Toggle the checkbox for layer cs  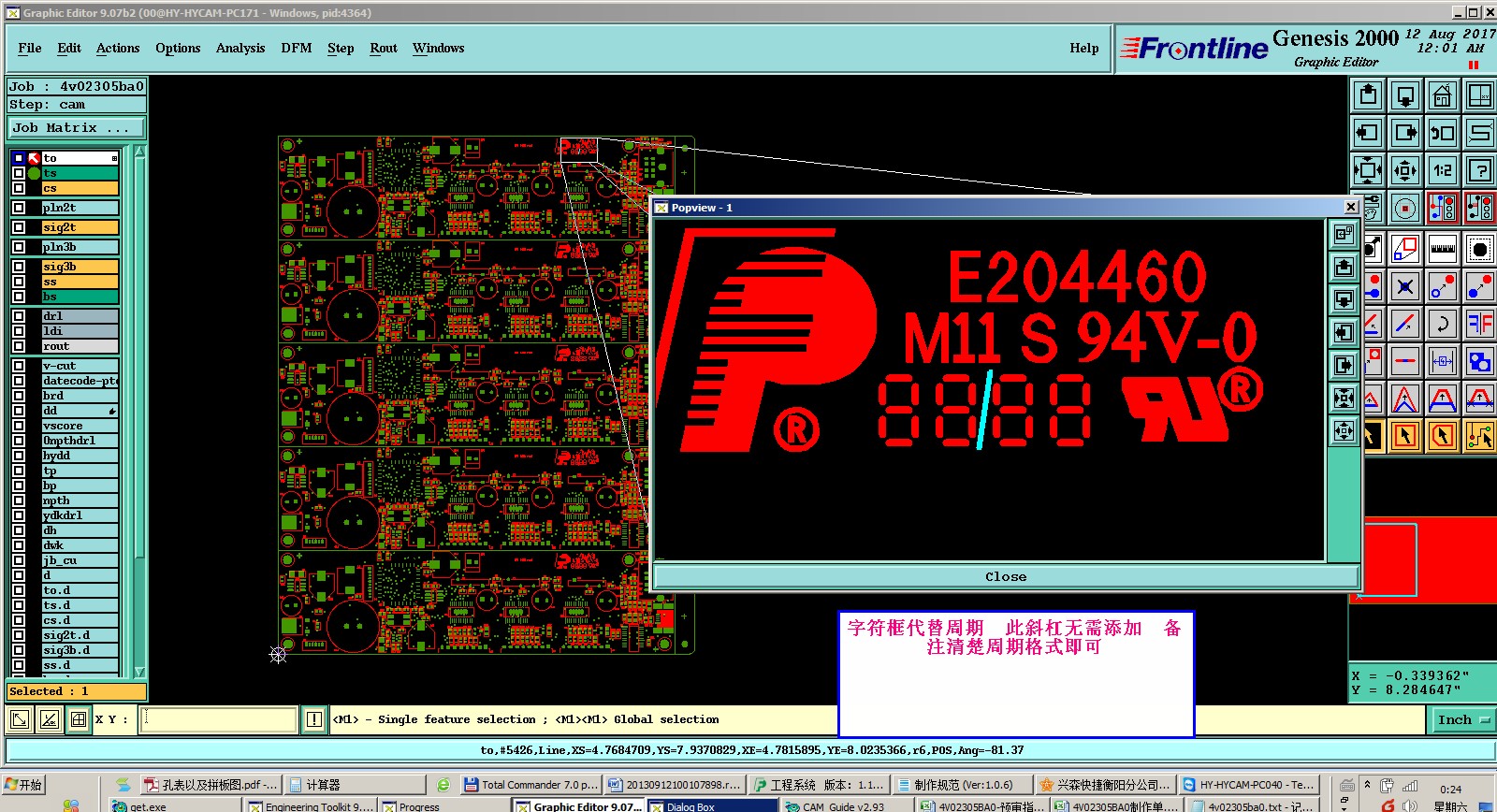click(19, 188)
